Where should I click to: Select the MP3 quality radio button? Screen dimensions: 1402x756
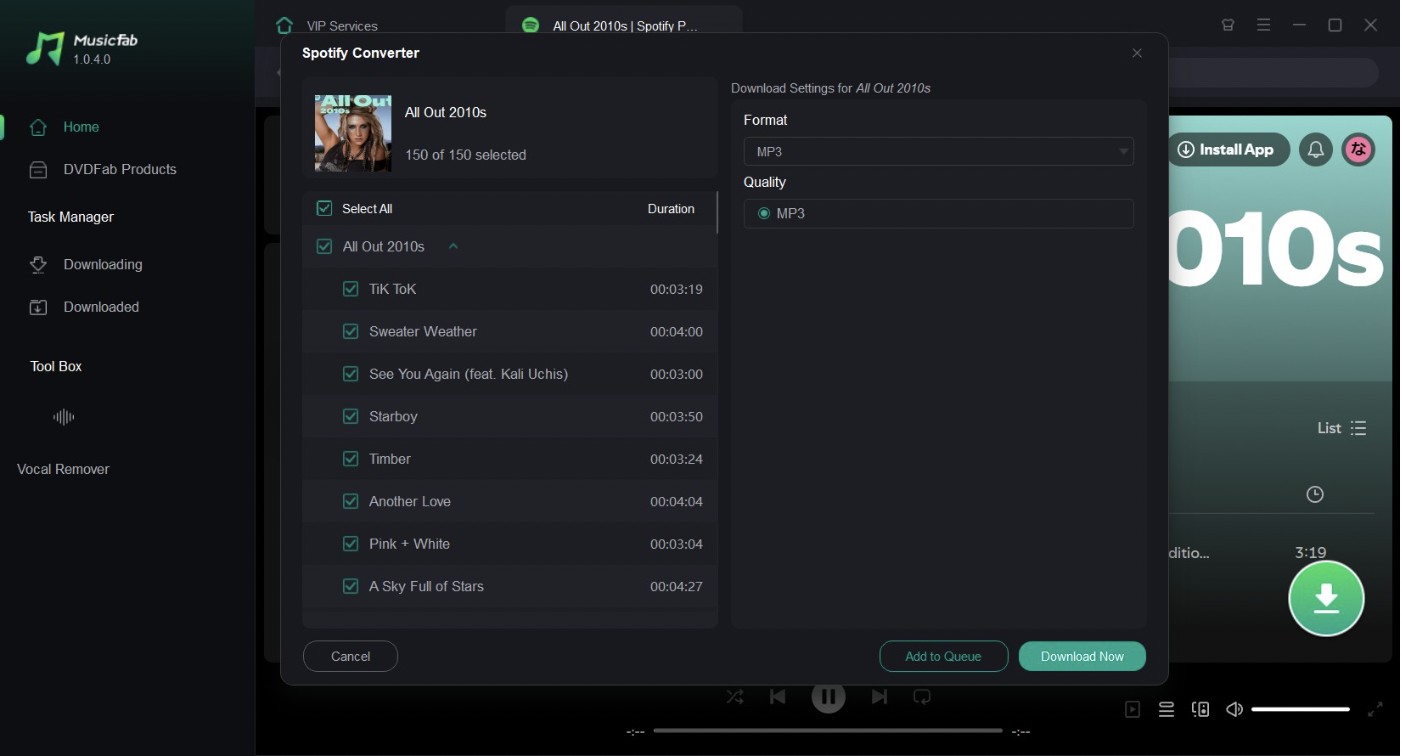coord(764,213)
